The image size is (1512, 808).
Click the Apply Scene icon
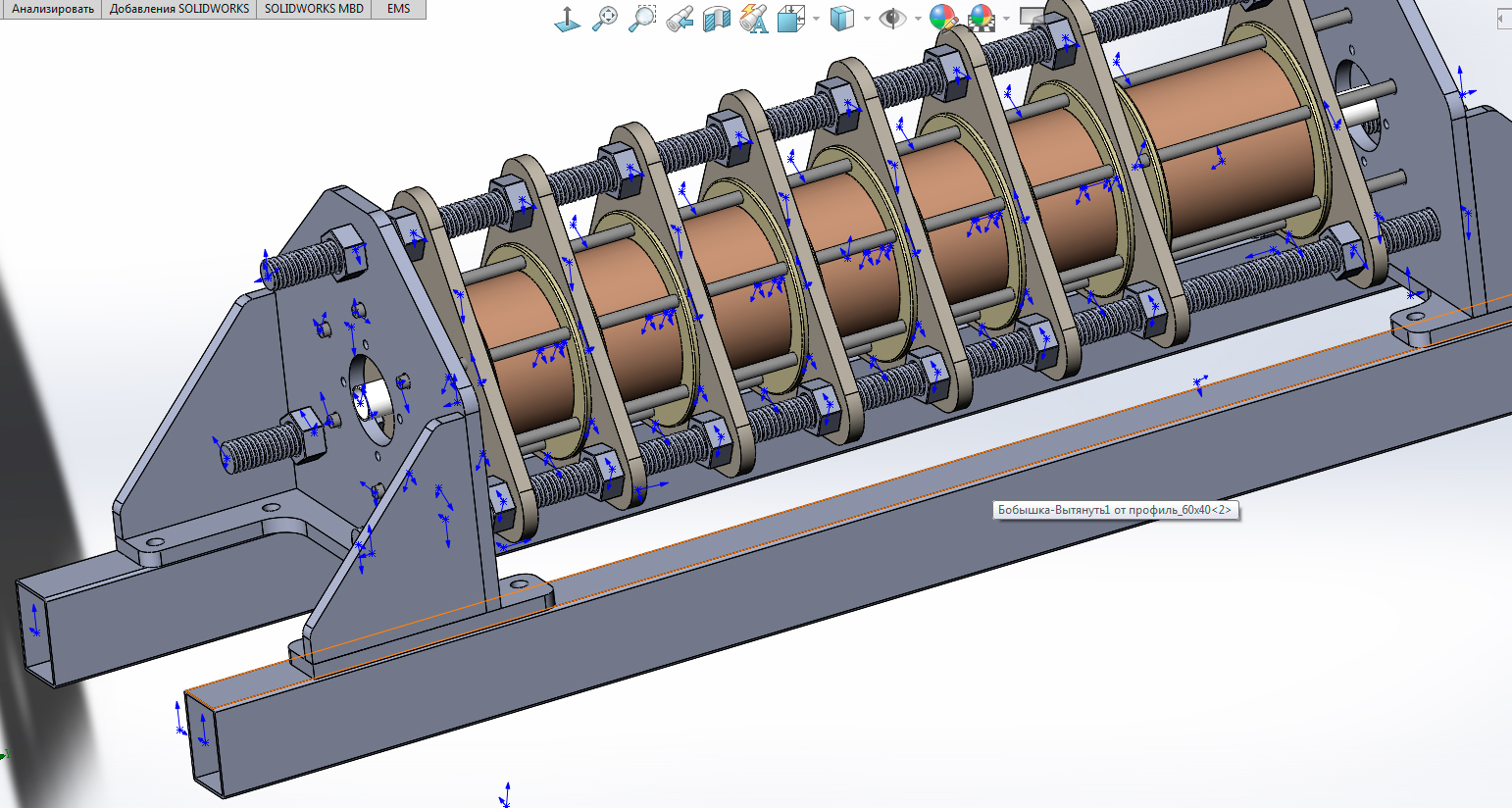981,19
